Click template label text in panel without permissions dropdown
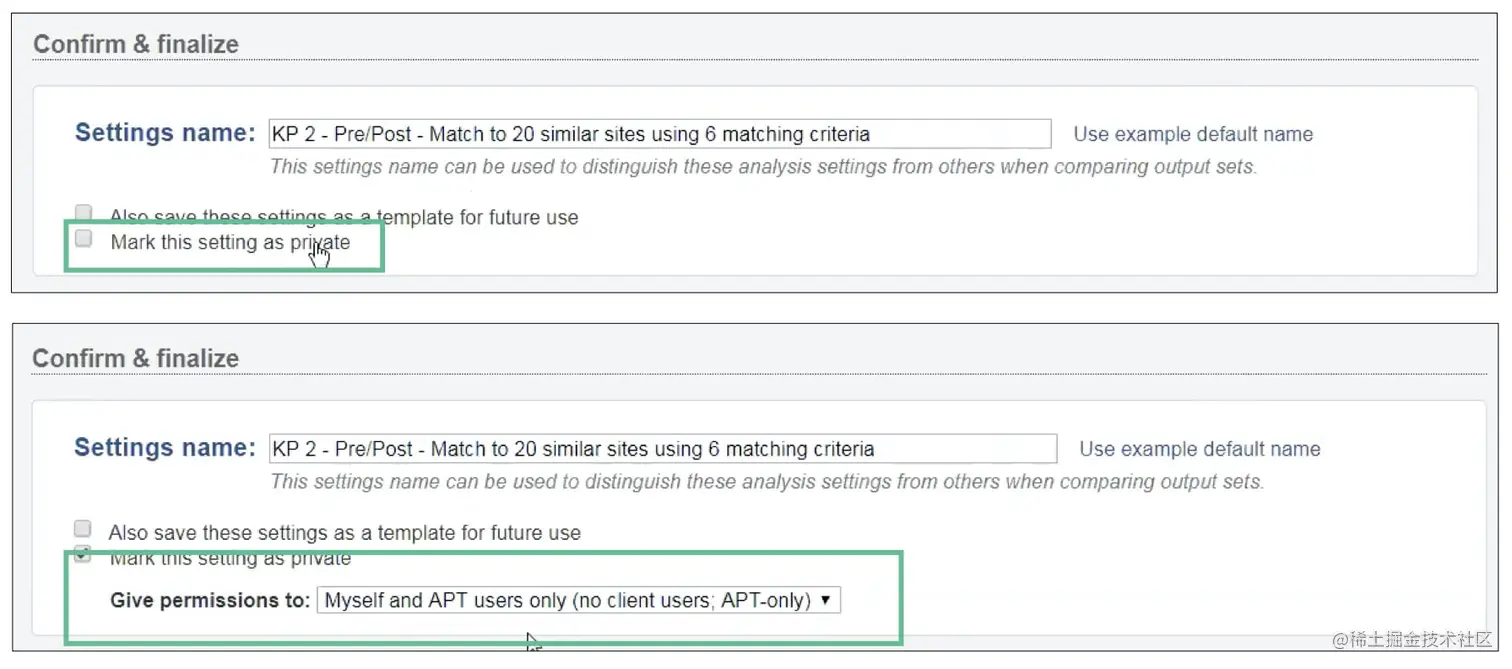Screen dimensions: 1512x669 [x=344, y=217]
